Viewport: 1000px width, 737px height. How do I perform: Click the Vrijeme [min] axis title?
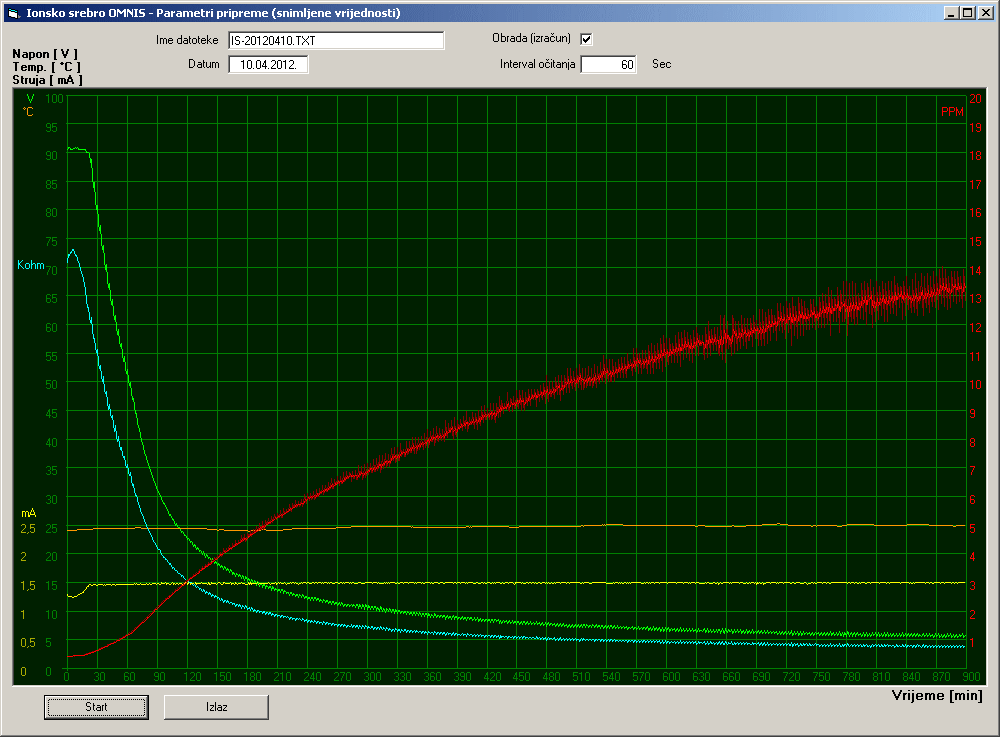[937, 696]
